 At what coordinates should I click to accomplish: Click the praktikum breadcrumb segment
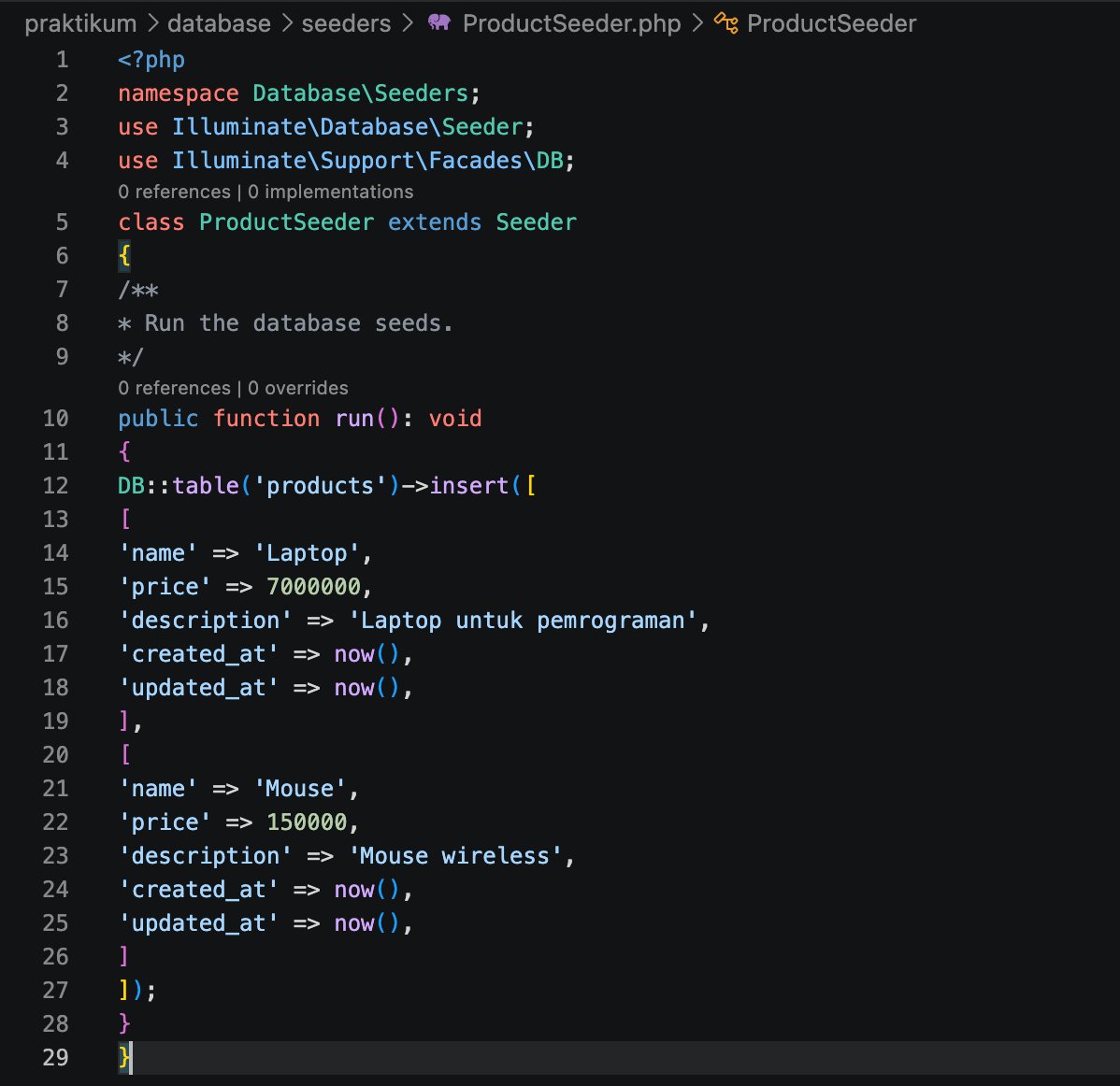coord(80,23)
